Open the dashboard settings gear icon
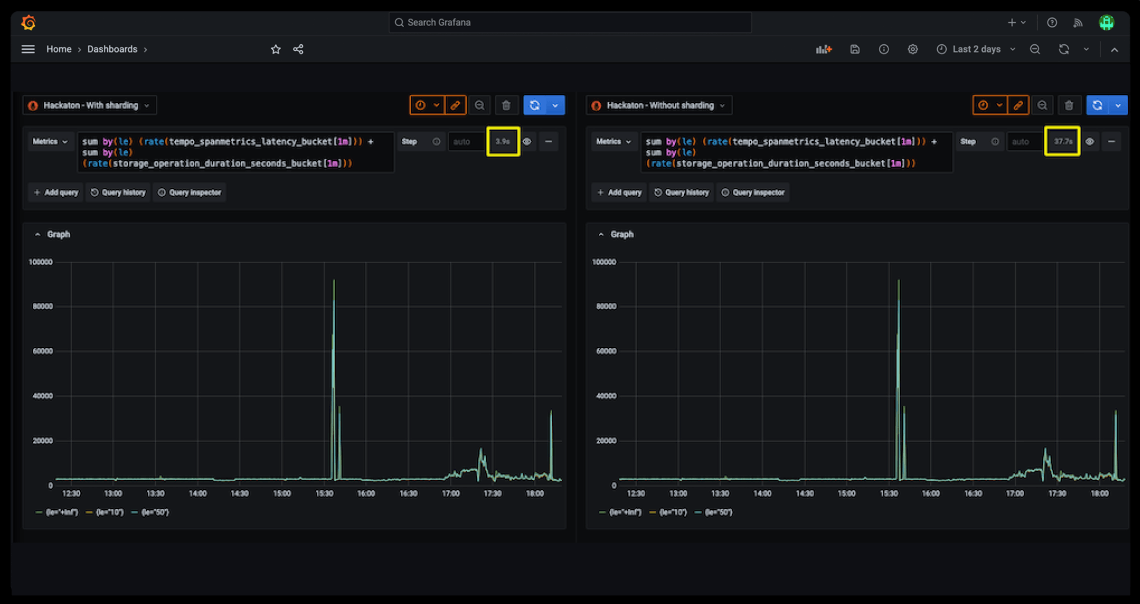 [912, 48]
